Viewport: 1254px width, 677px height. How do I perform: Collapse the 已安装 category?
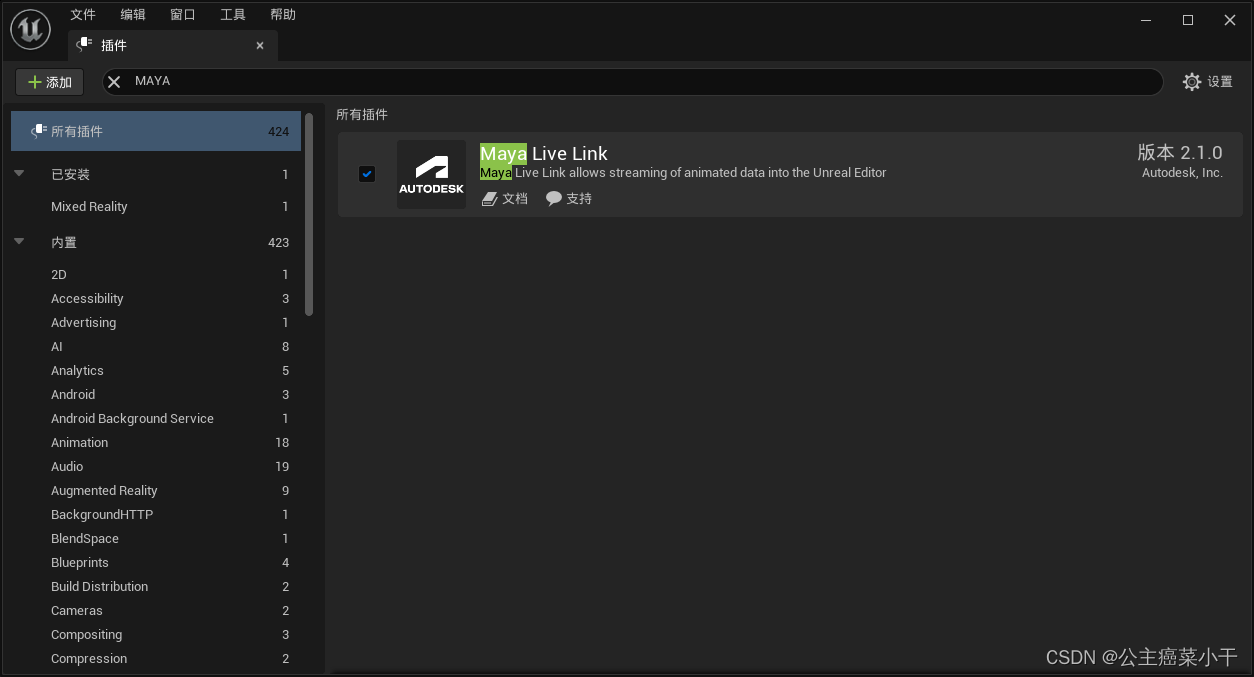(x=19, y=174)
